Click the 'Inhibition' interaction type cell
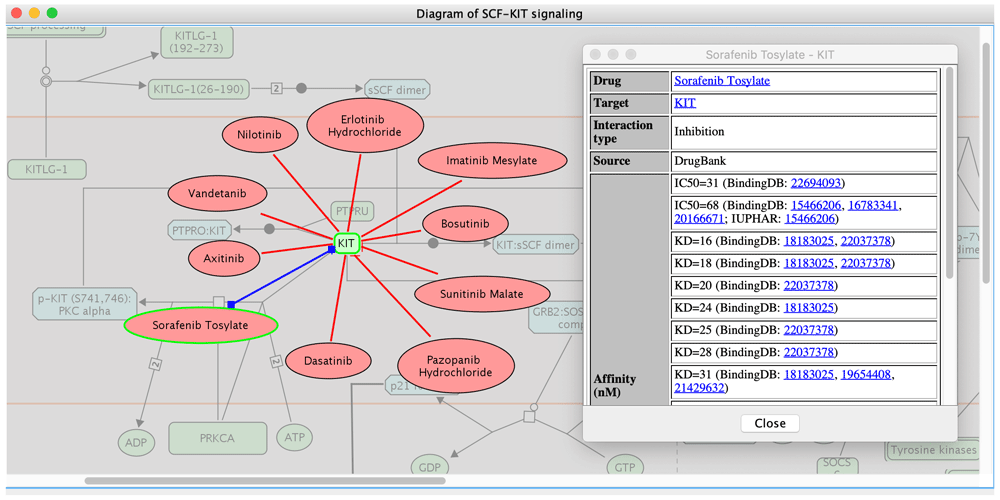The width and height of the screenshot is (1000, 500). 804,132
